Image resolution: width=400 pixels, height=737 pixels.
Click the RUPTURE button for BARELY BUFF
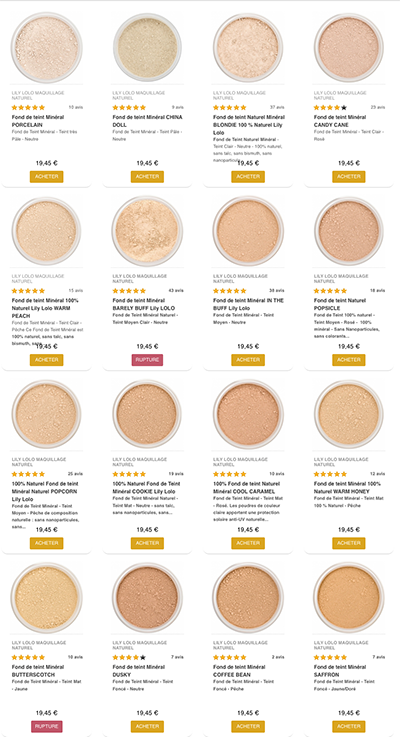pos(147,360)
